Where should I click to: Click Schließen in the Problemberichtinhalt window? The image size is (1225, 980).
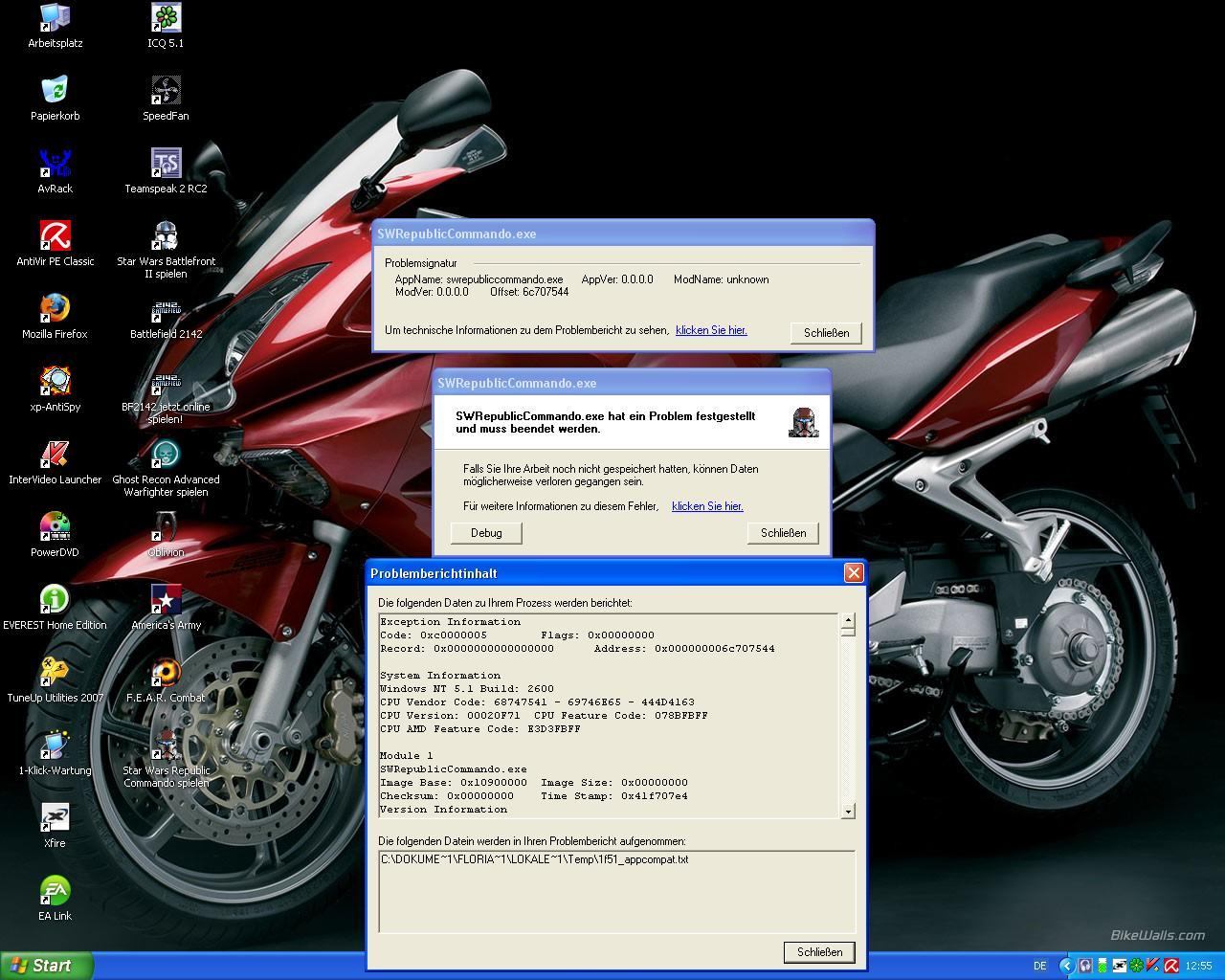(x=819, y=952)
